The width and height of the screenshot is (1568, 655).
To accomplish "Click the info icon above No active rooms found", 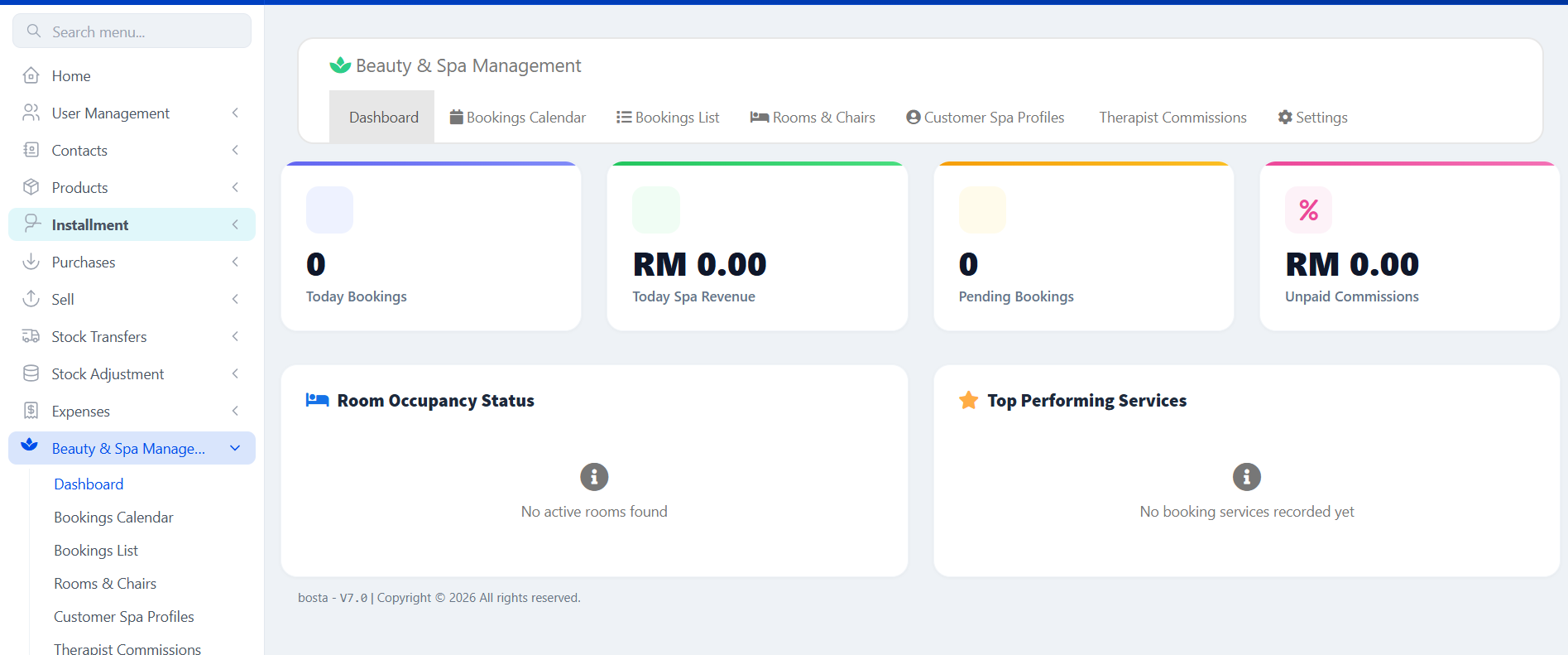I will (594, 477).
